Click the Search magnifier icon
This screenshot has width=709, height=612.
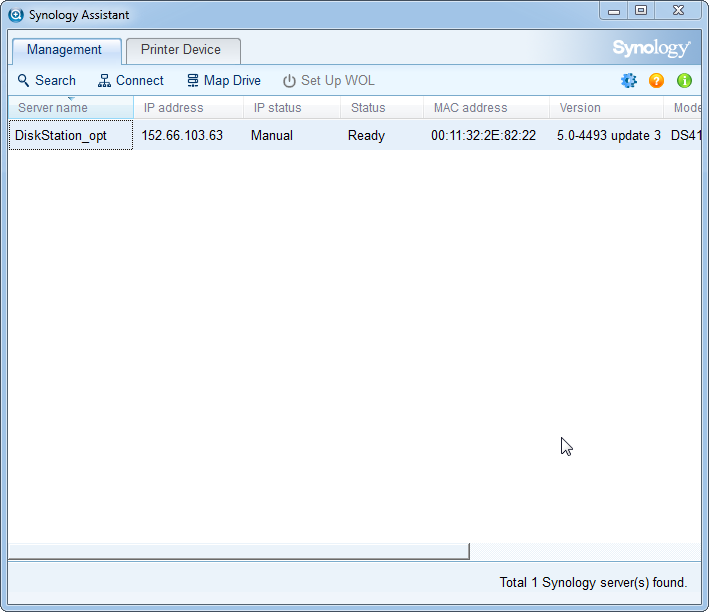pos(24,81)
